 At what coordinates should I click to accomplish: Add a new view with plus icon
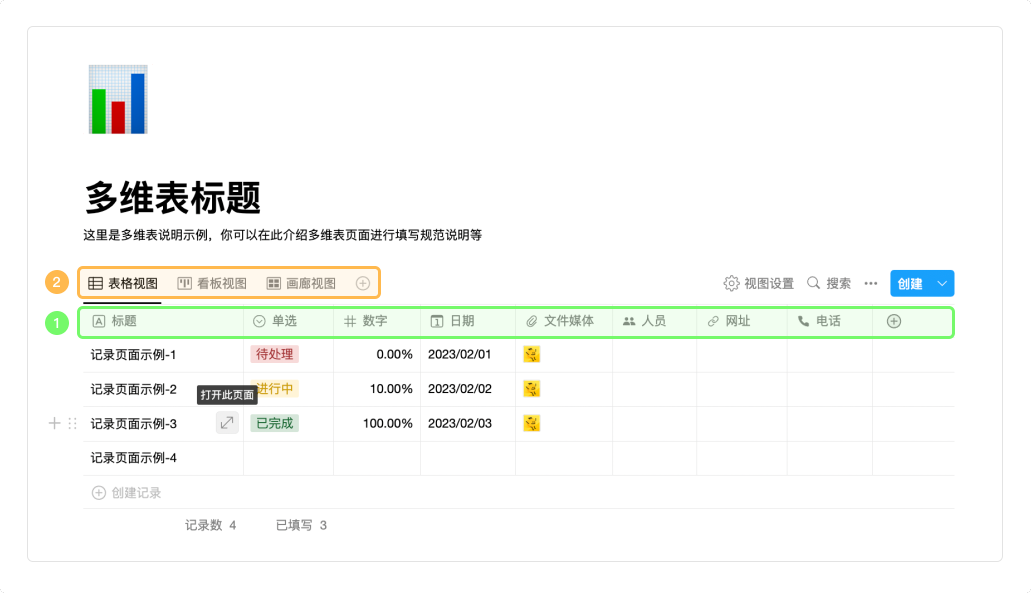tap(363, 283)
